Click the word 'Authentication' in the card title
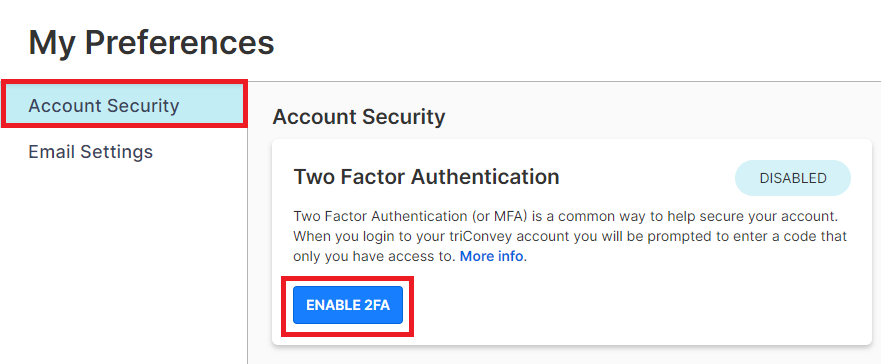Viewport: 881px width, 364px height. tap(485, 177)
